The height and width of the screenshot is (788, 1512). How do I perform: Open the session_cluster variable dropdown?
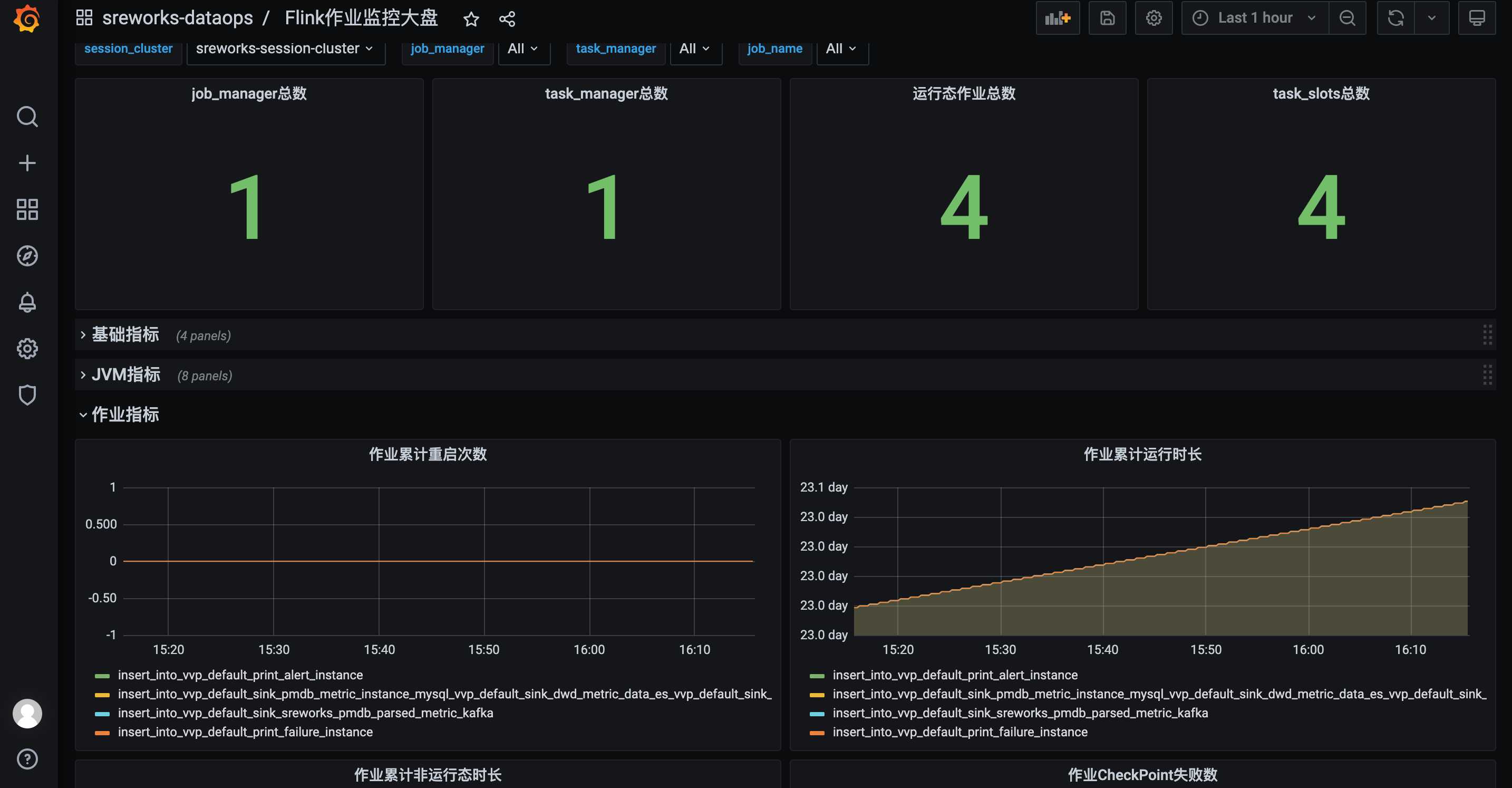coord(285,49)
